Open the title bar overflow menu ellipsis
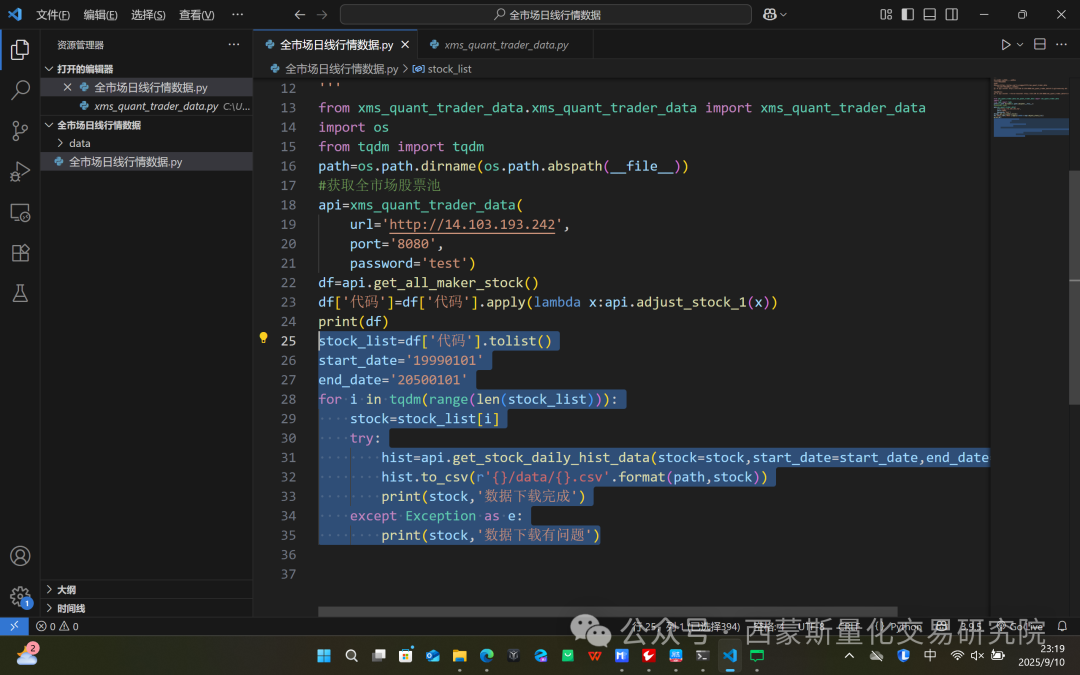This screenshot has width=1080, height=675. (x=238, y=14)
